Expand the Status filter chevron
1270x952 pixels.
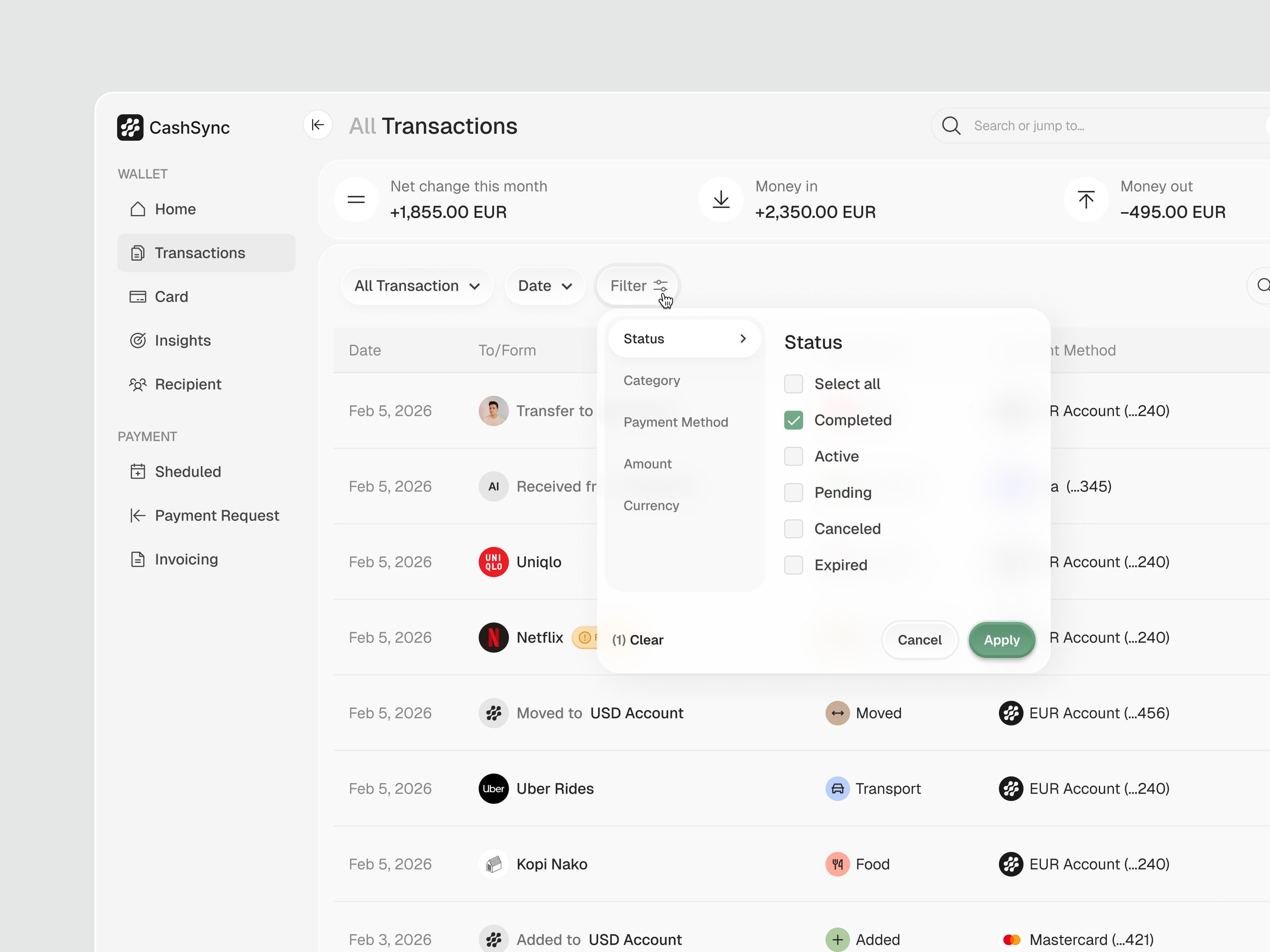coord(743,339)
